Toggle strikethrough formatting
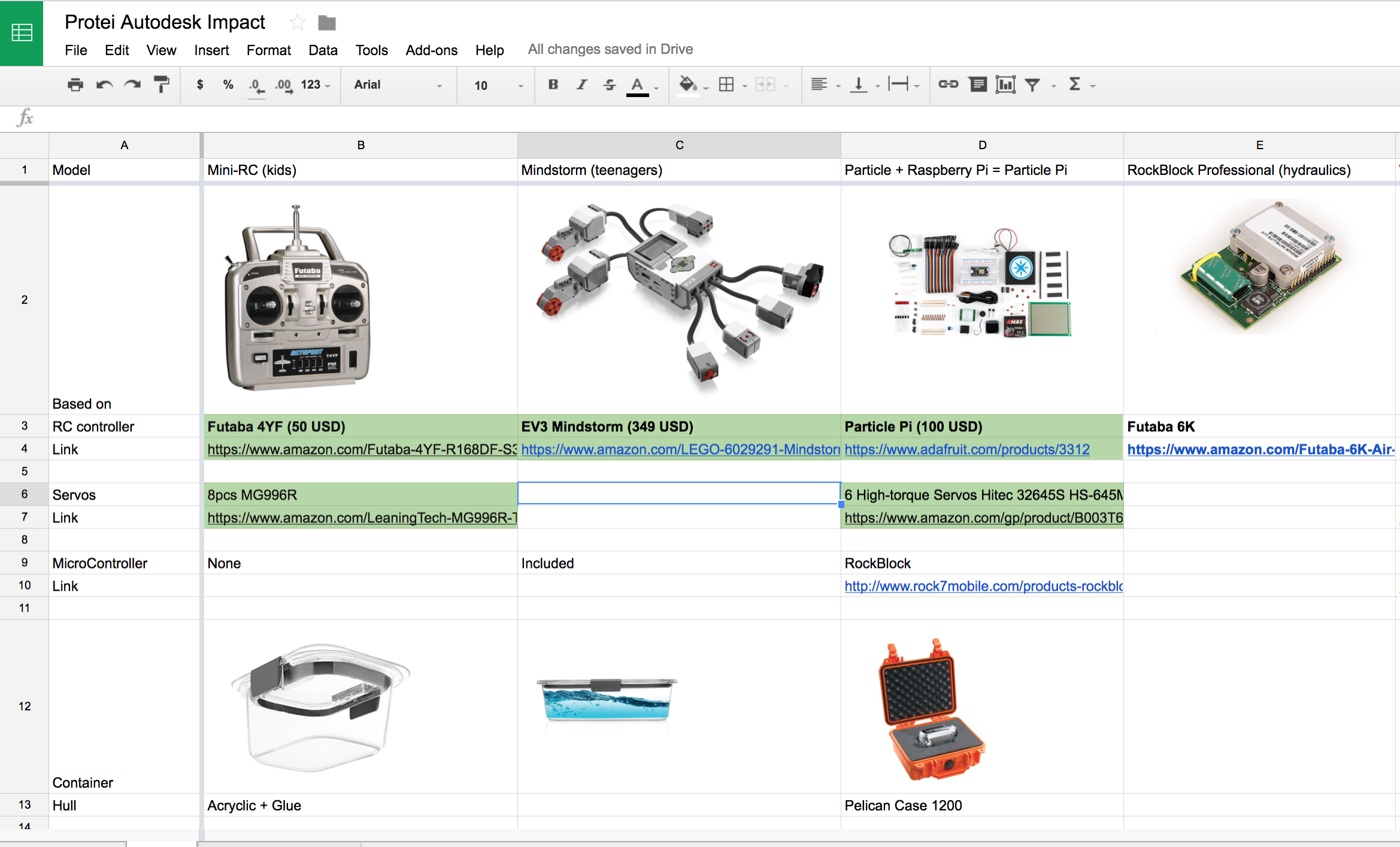 610,84
